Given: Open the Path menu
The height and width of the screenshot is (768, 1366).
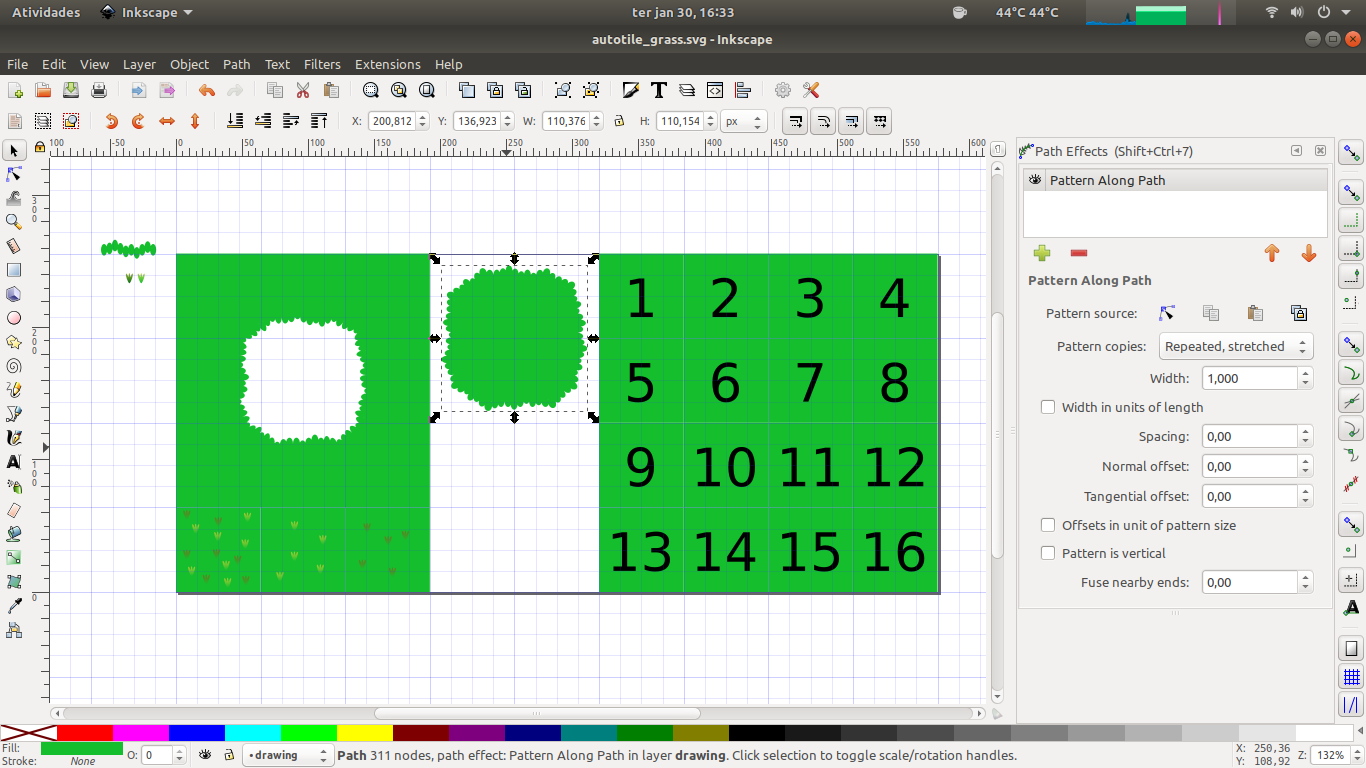Looking at the screenshot, I should (x=237, y=64).
